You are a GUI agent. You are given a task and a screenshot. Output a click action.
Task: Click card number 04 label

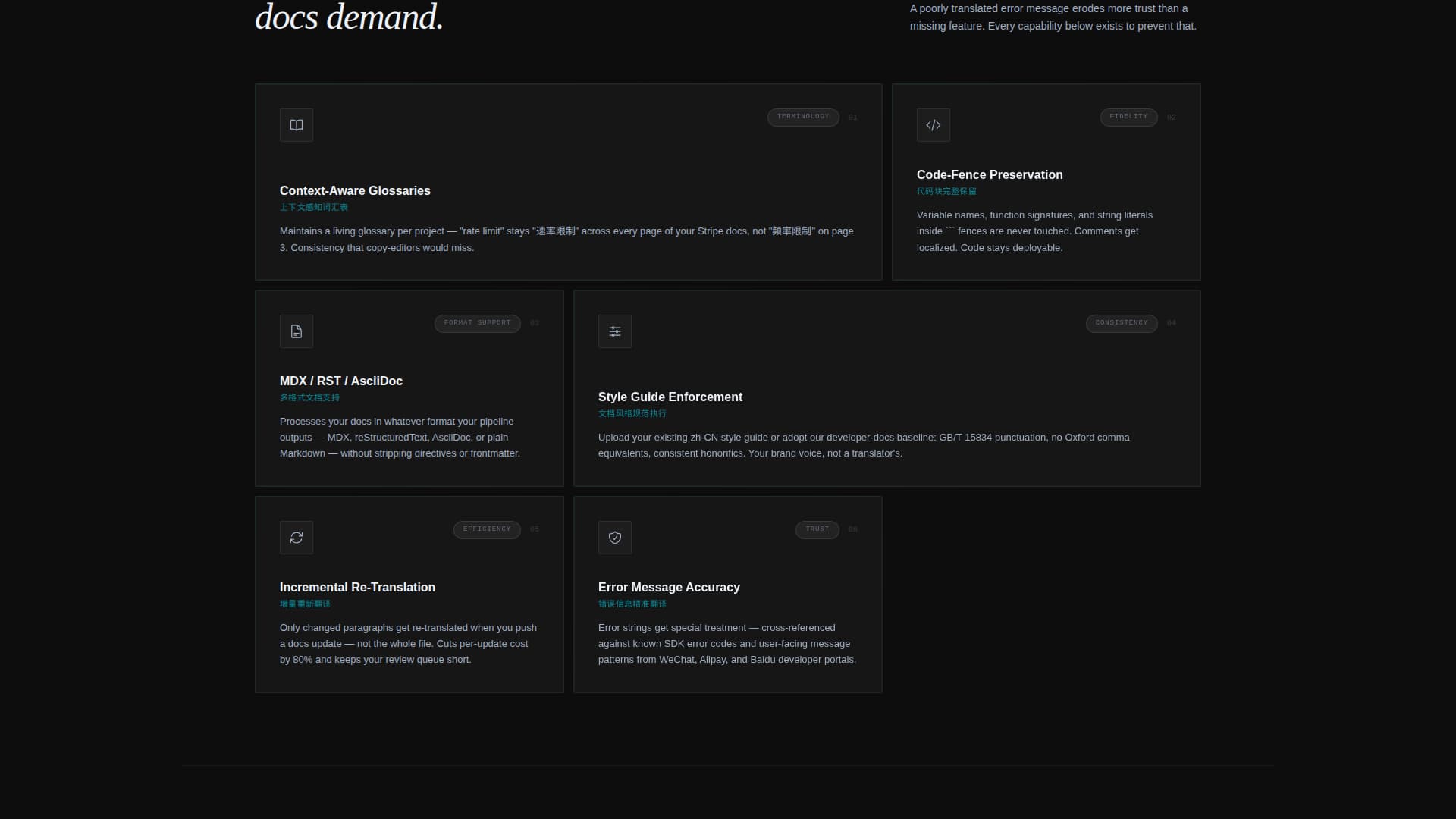pos(1172,324)
